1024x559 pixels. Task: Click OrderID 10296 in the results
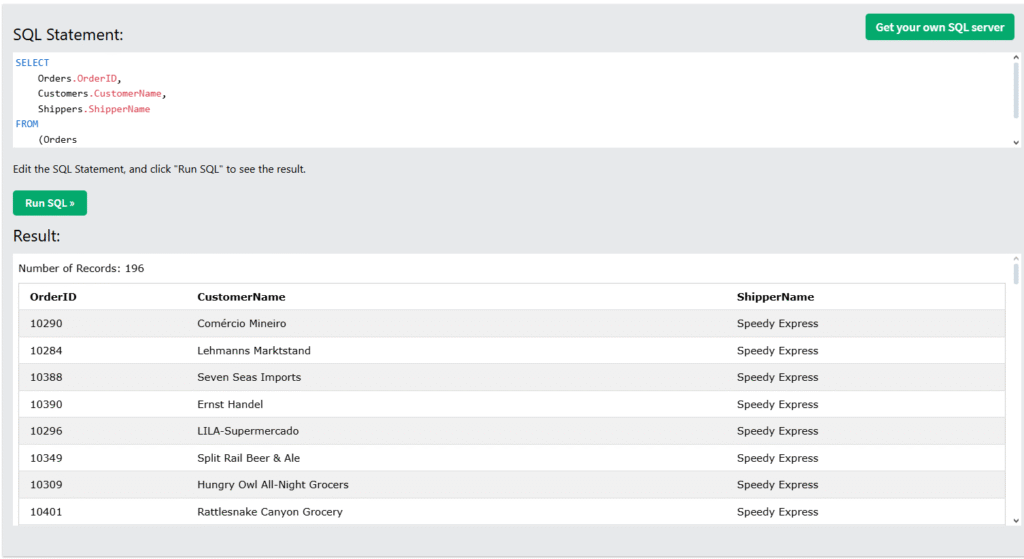coord(46,431)
